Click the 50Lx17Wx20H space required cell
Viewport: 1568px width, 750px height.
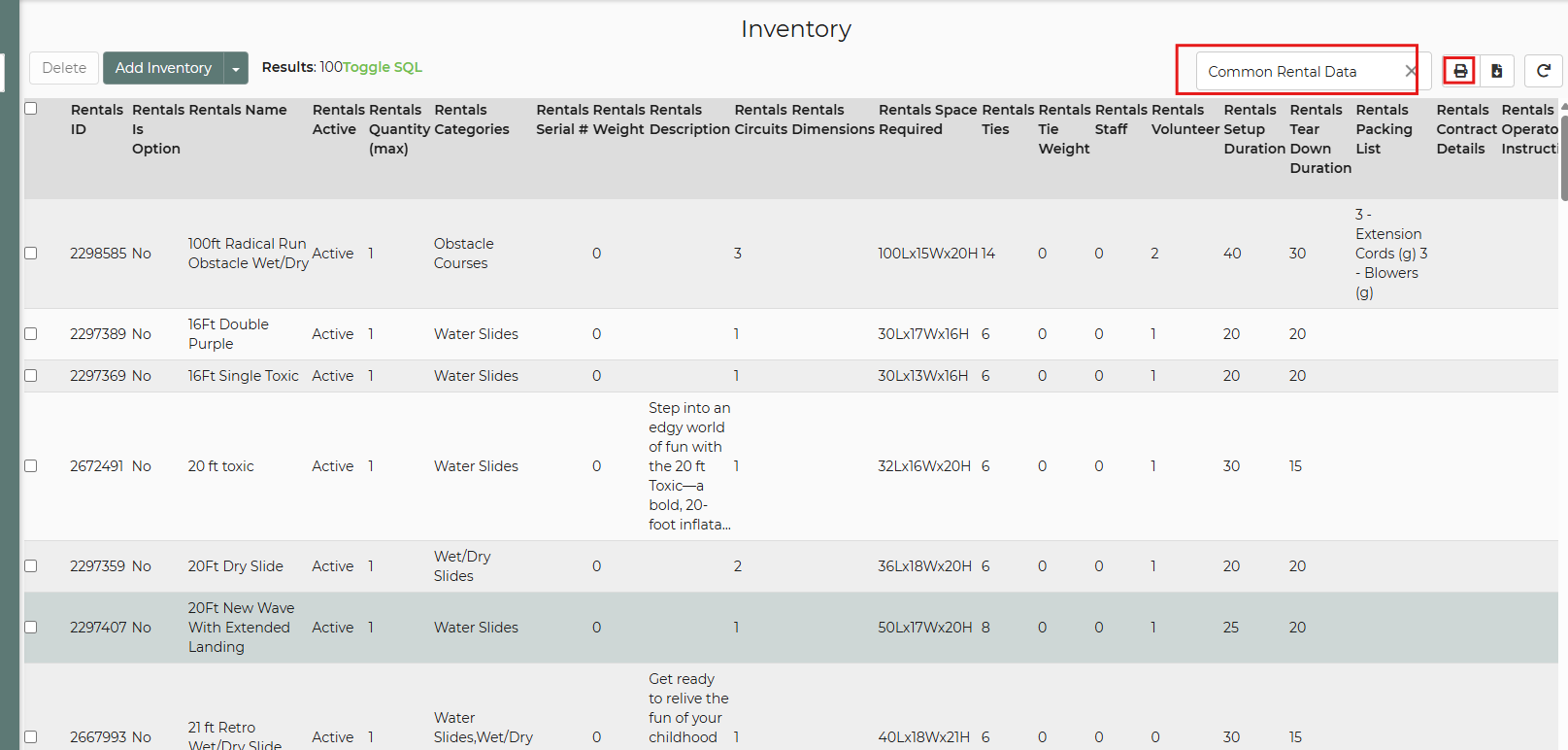tap(925, 628)
